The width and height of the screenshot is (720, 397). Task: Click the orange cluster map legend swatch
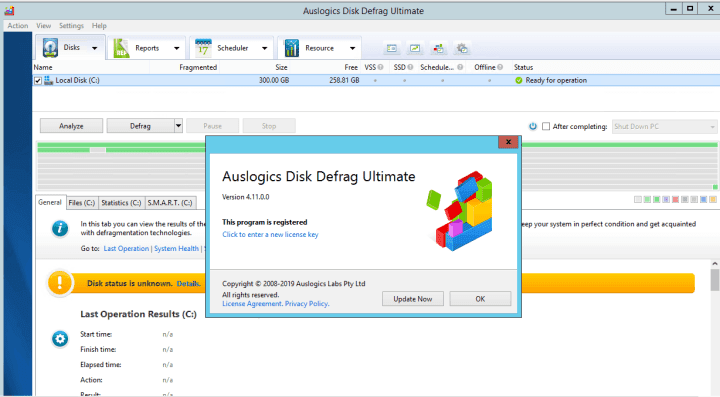[713, 200]
